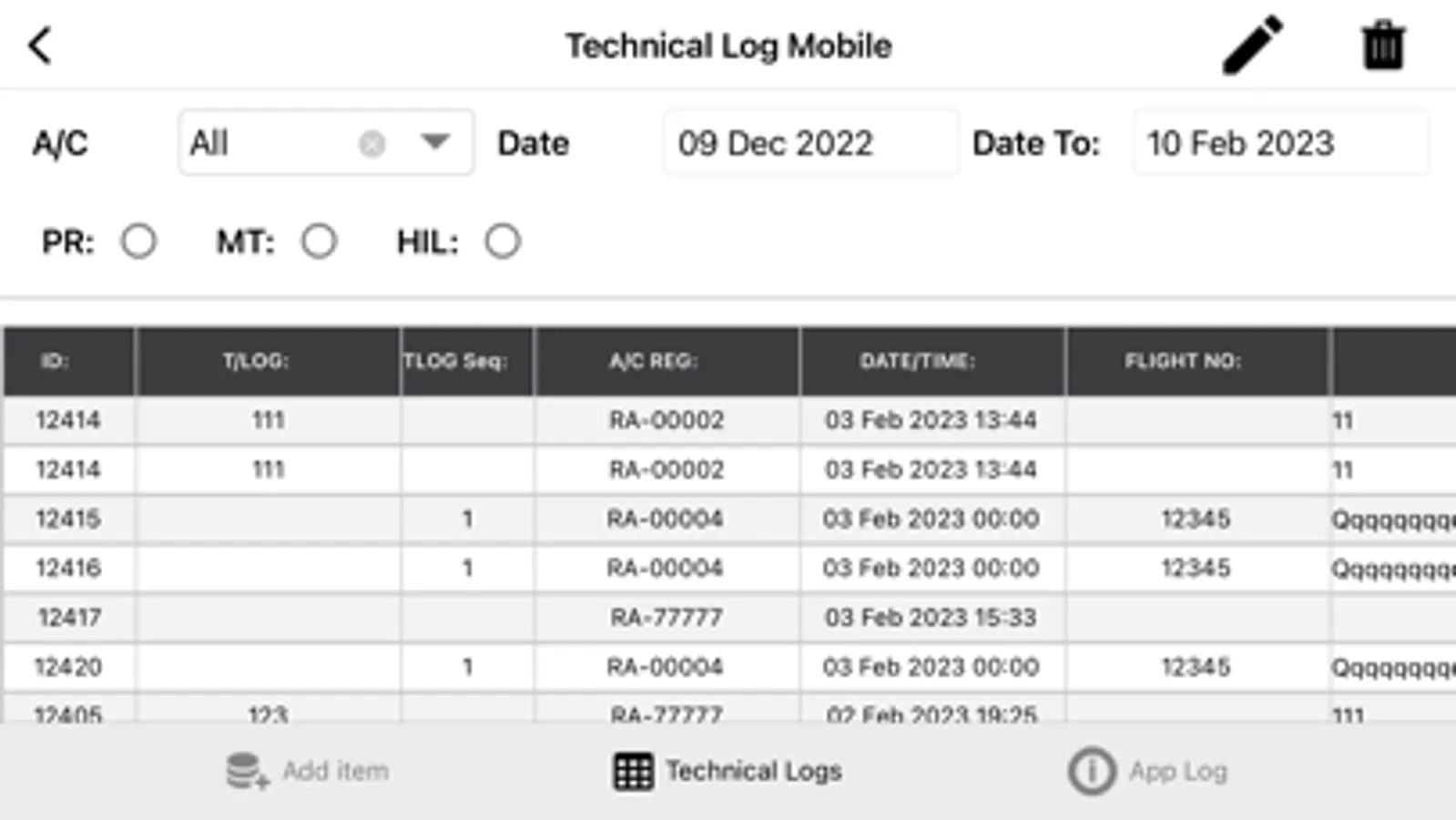Switch to the Technical Logs tab
This screenshot has width=1456, height=820.
click(x=752, y=772)
